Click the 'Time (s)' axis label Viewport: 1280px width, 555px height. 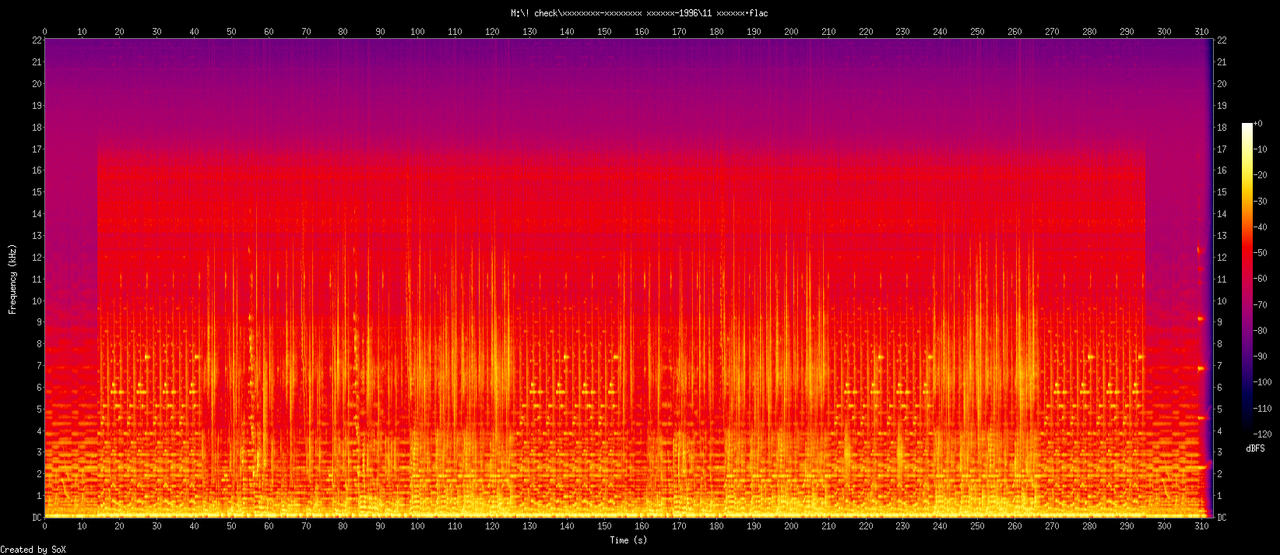click(628, 540)
